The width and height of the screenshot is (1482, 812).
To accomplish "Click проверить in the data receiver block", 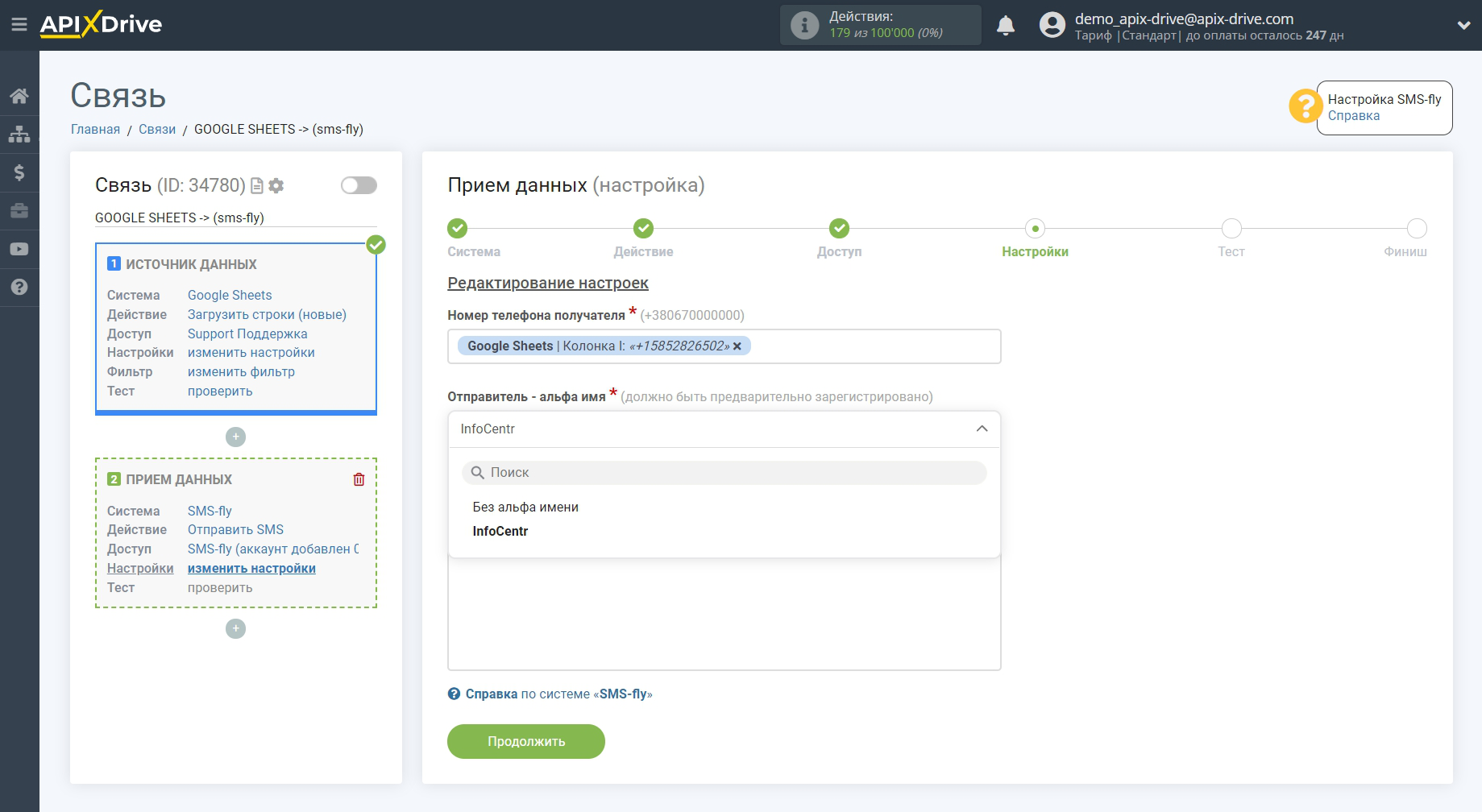I will [x=220, y=587].
